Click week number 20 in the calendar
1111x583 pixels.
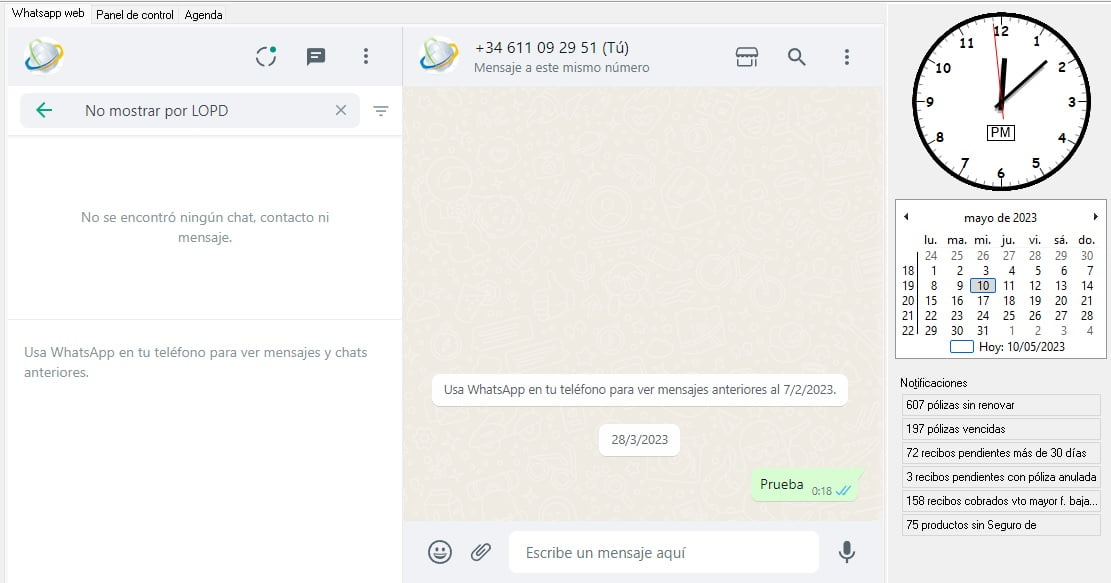pos(908,300)
